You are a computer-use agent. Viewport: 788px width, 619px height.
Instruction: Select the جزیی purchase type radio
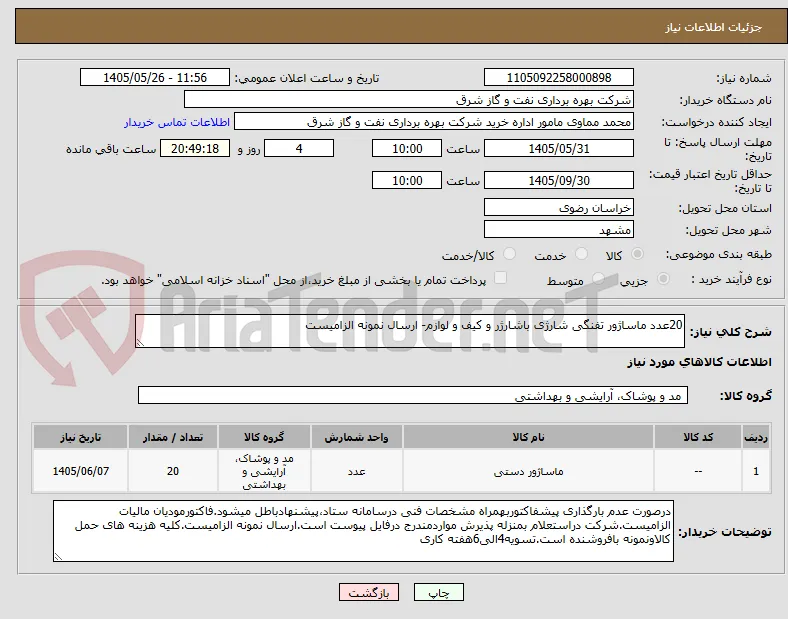[663, 279]
